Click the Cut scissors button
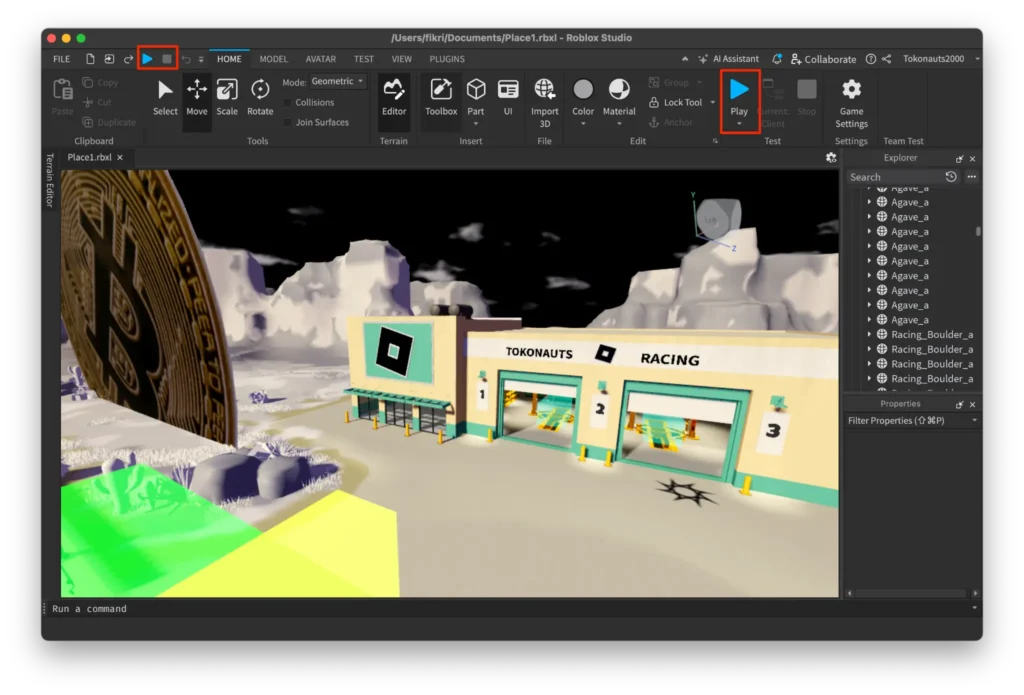This screenshot has width=1024, height=695. tap(97, 103)
